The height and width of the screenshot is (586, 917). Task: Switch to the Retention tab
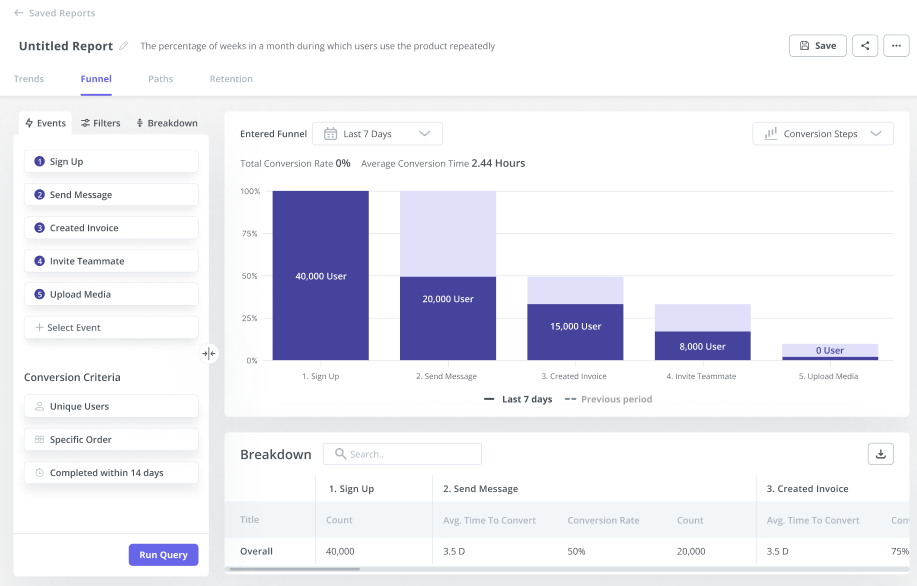pos(231,79)
